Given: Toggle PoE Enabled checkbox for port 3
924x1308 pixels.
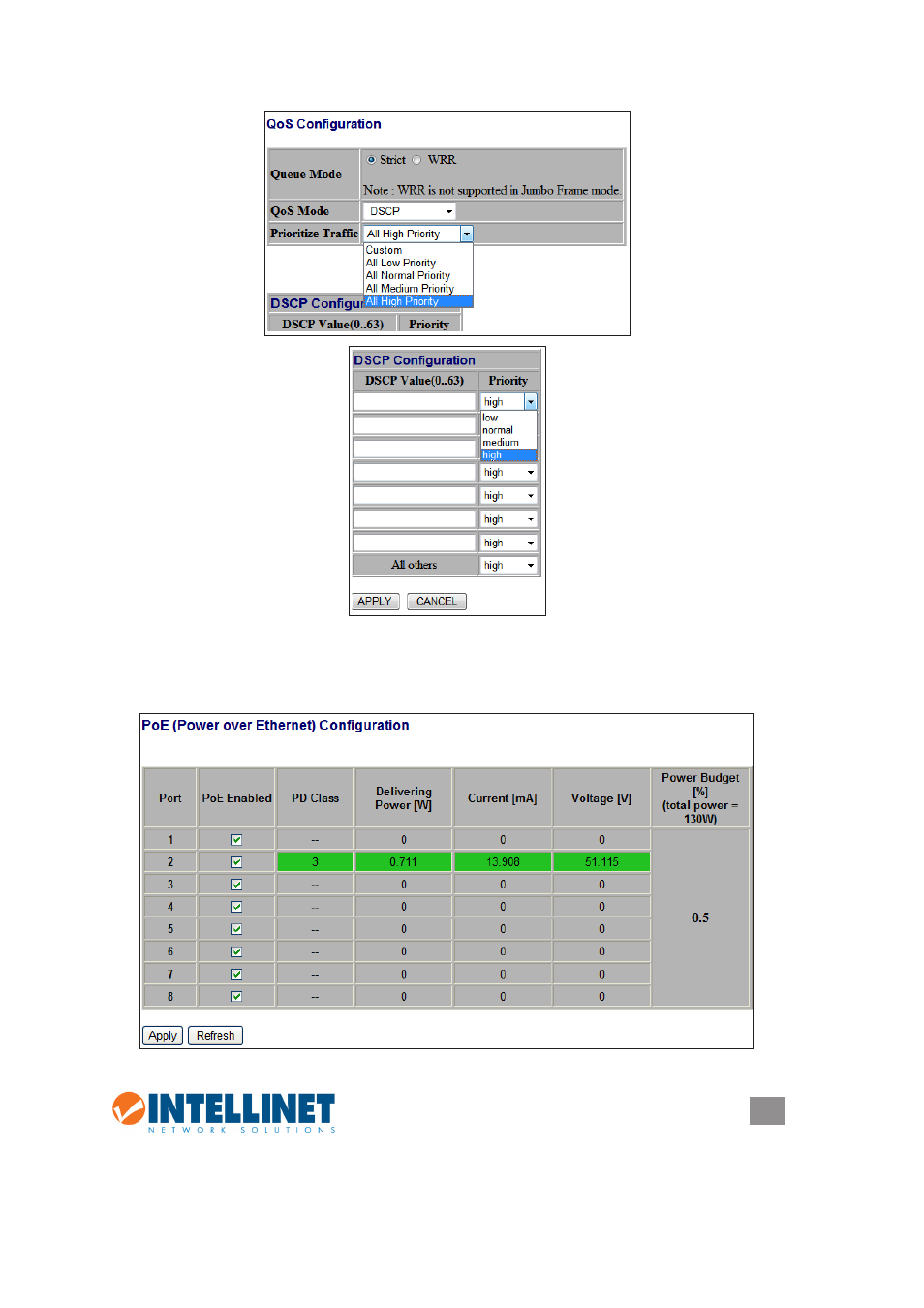Looking at the screenshot, I should pyautogui.click(x=236, y=885).
